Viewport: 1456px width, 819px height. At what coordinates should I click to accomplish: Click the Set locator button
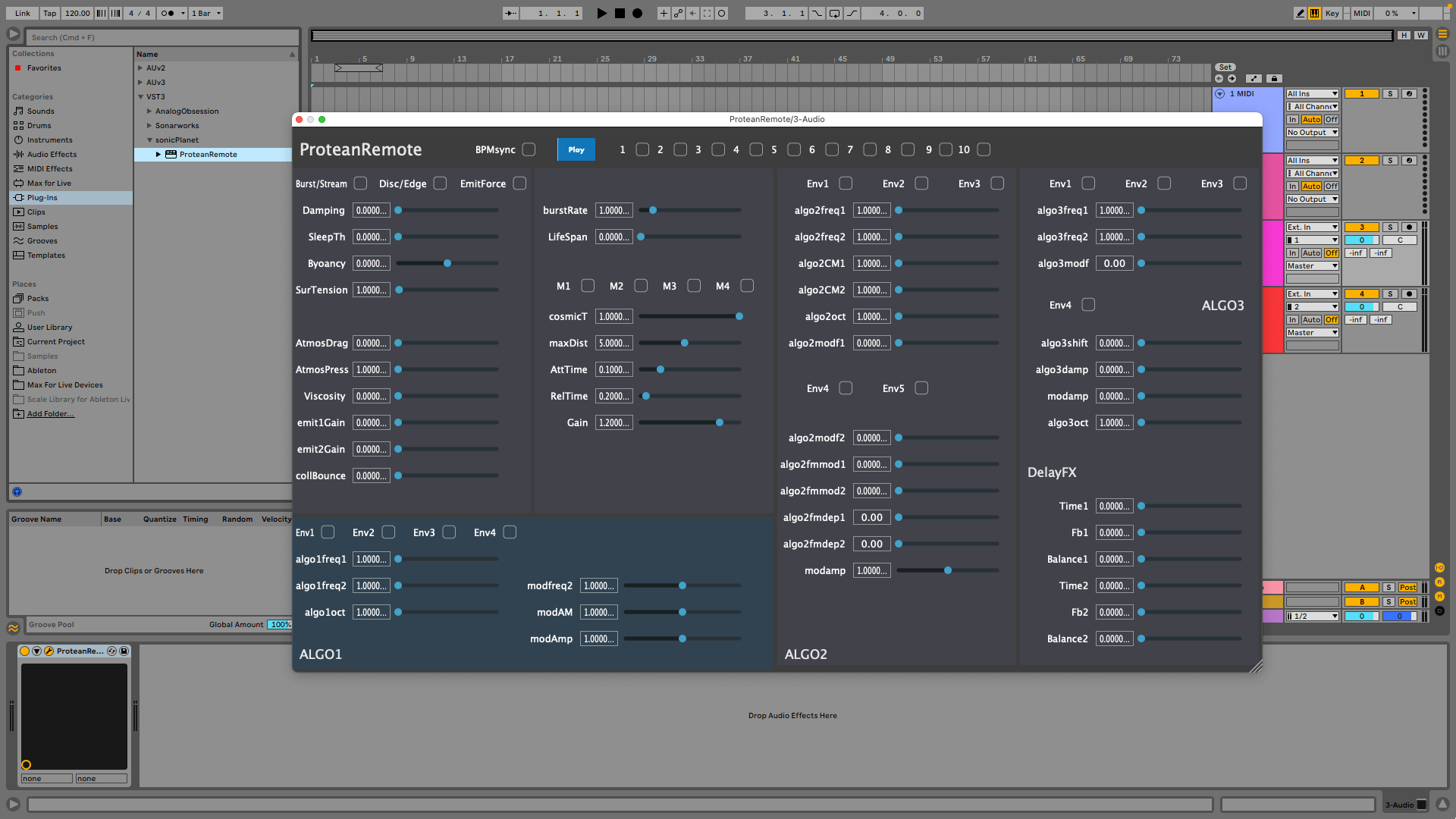(1225, 67)
